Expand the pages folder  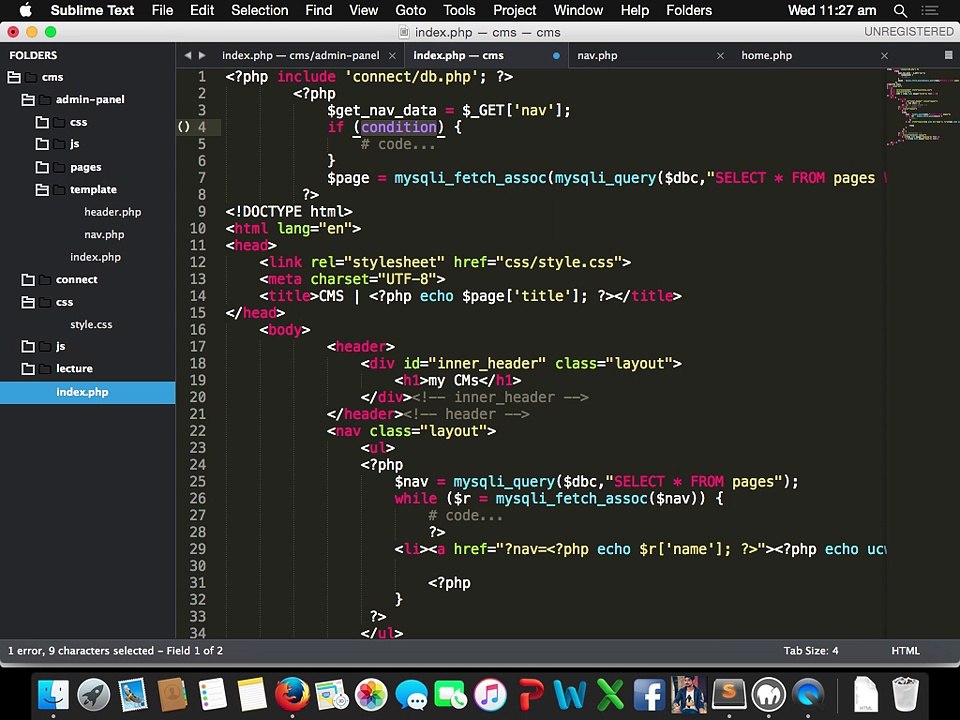tap(42, 167)
